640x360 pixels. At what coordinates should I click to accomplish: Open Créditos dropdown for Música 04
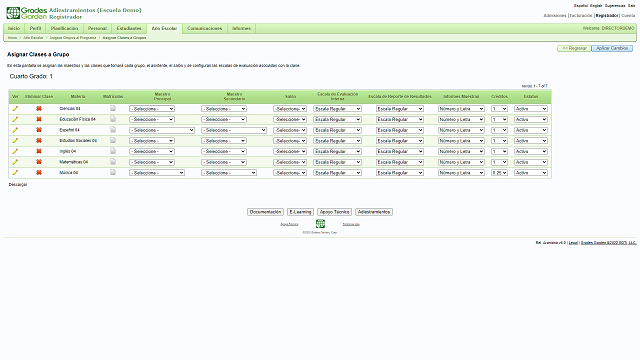coord(500,173)
